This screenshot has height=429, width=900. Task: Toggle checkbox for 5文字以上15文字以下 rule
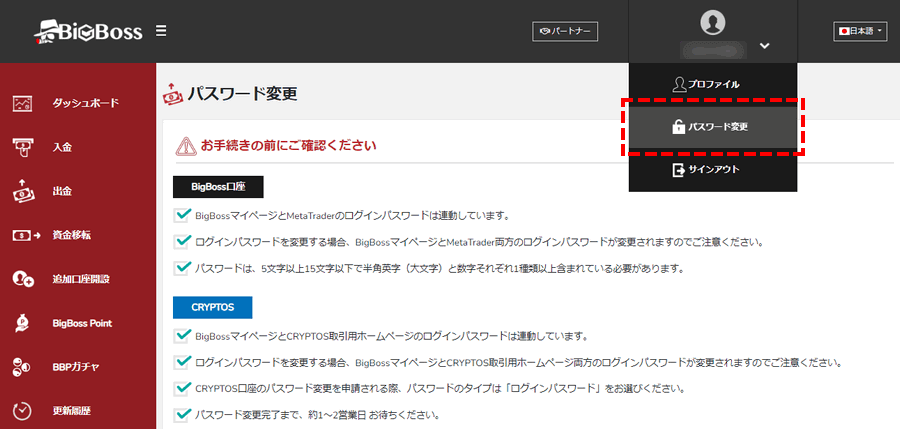pos(181,268)
